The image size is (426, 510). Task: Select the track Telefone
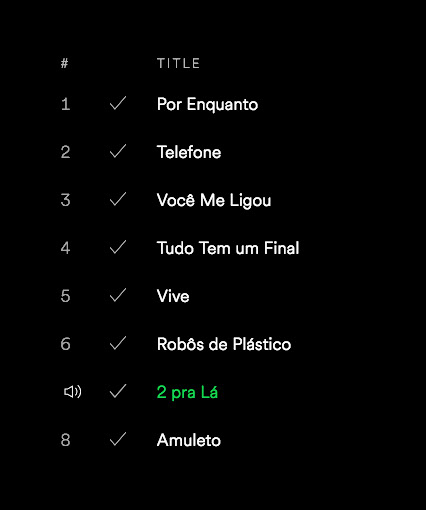(x=189, y=152)
